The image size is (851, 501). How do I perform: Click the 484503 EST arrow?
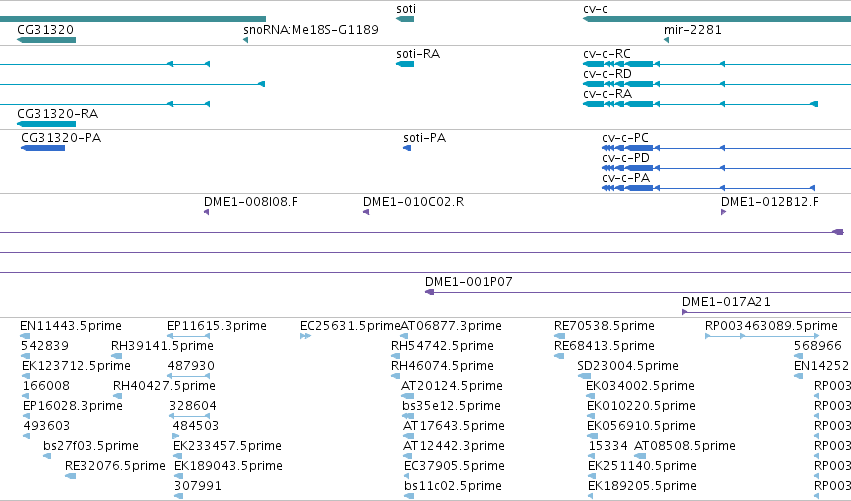pyautogui.click(x=175, y=436)
